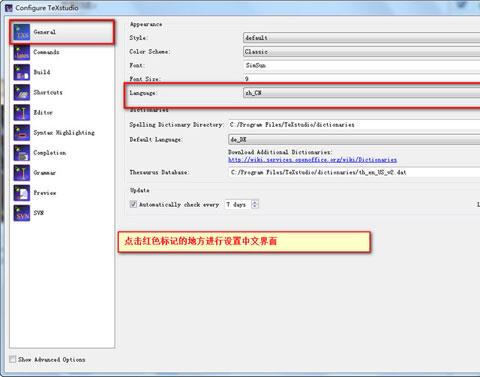Screen dimensions: 480x377
Task: Click the Default Language label
Action: (155, 139)
